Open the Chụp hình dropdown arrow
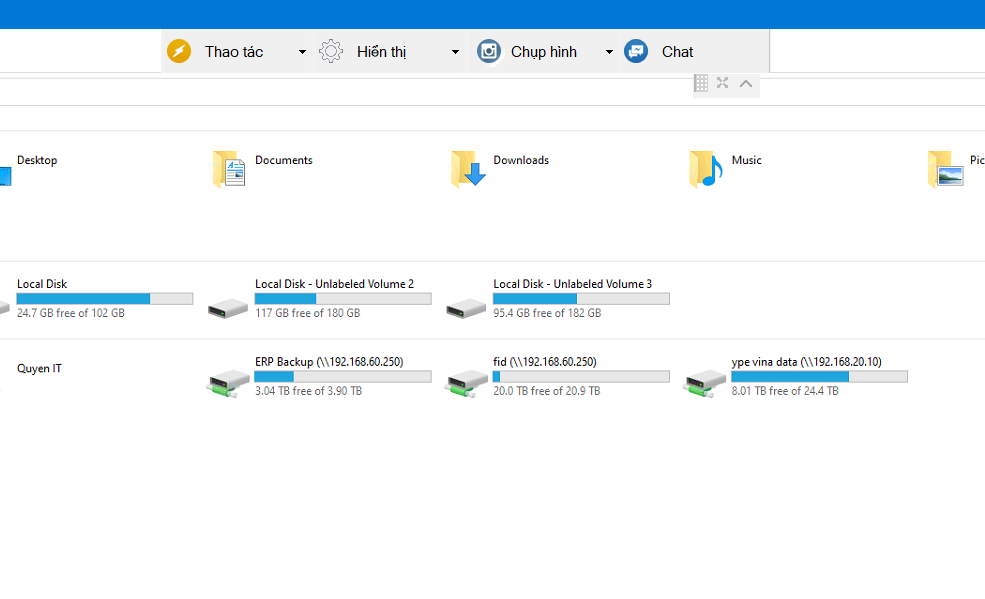The image size is (985, 599). (x=609, y=51)
